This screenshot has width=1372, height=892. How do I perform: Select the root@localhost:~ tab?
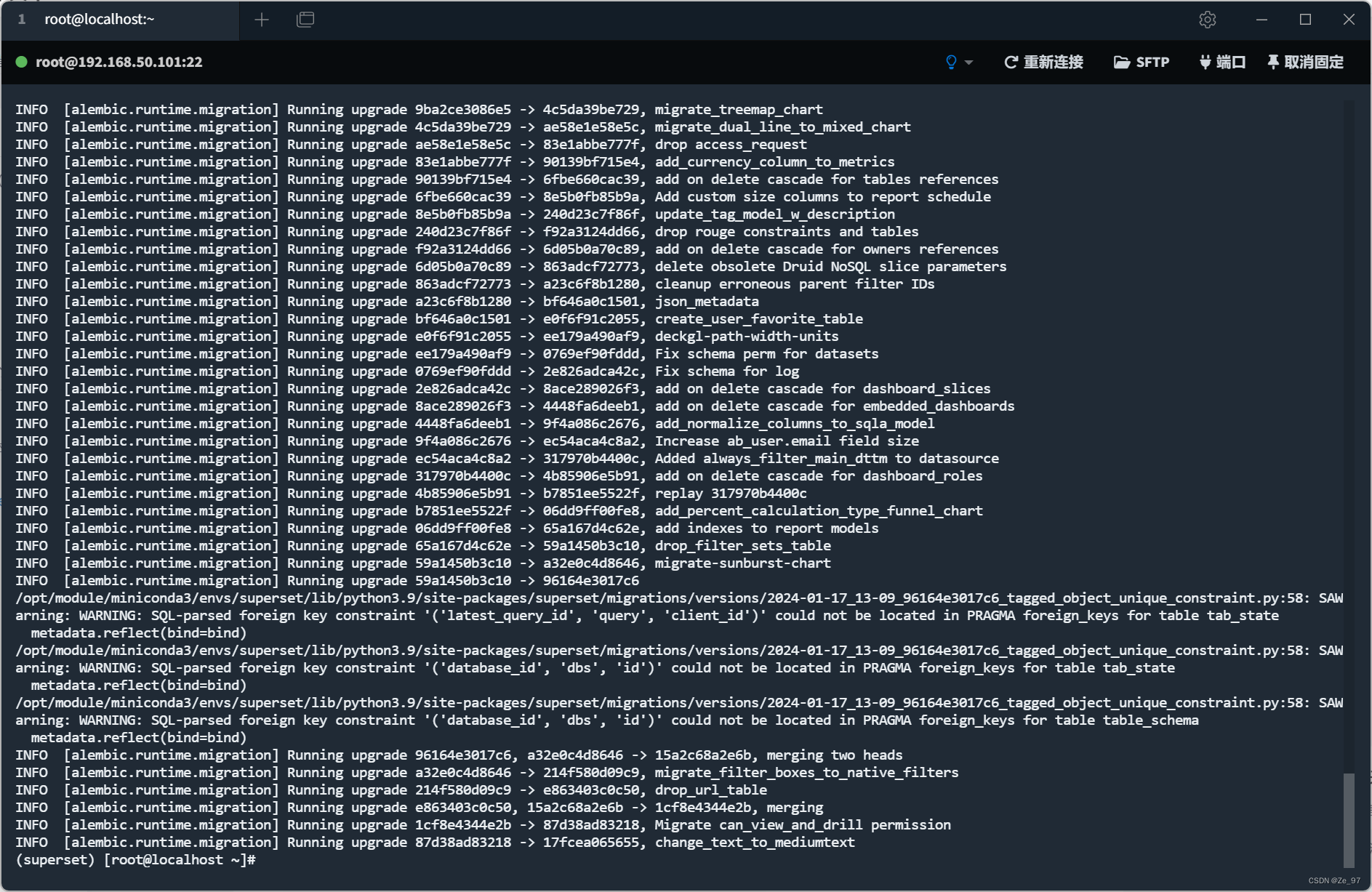click(100, 20)
